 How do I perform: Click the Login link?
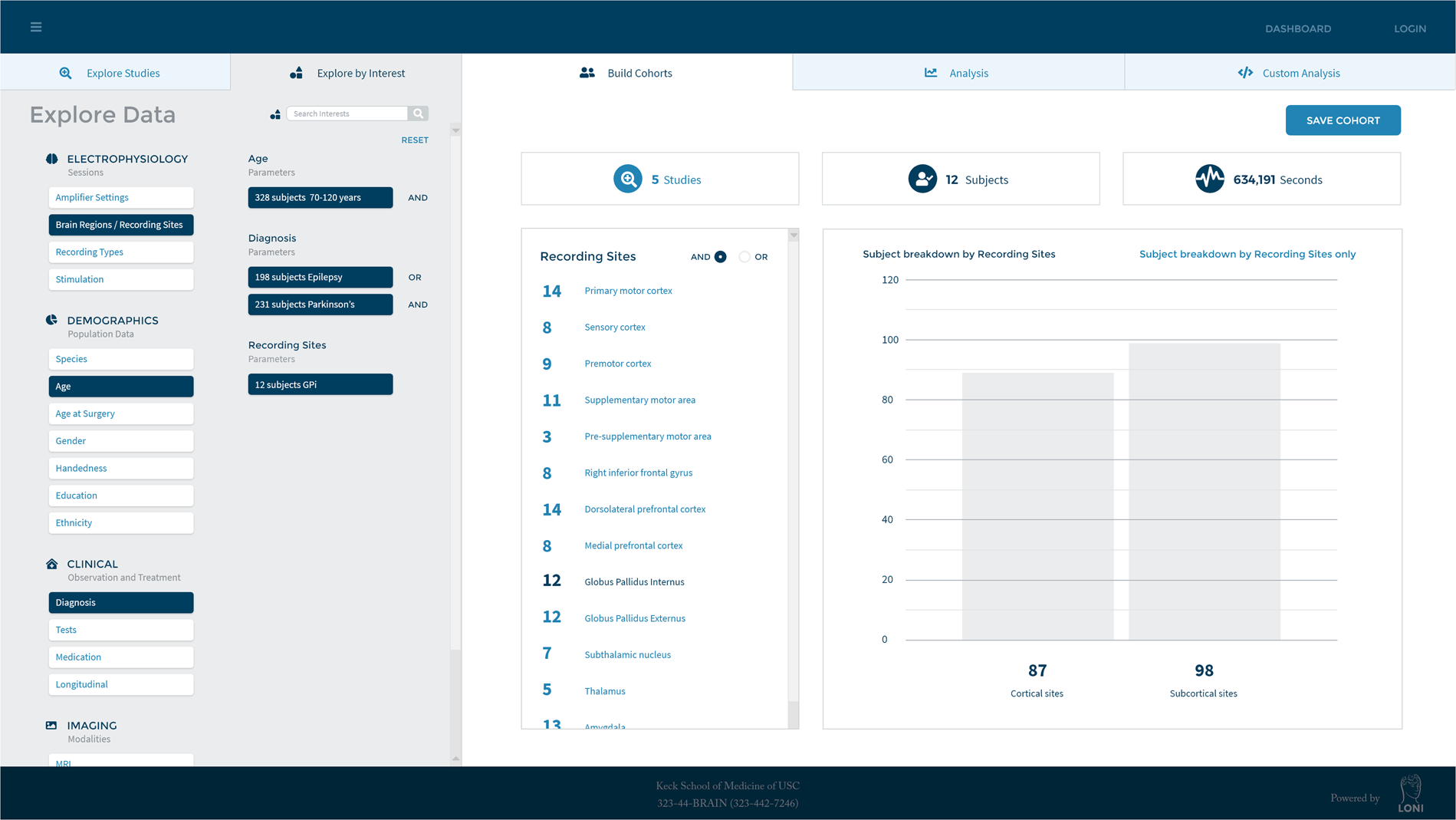[x=1410, y=28]
